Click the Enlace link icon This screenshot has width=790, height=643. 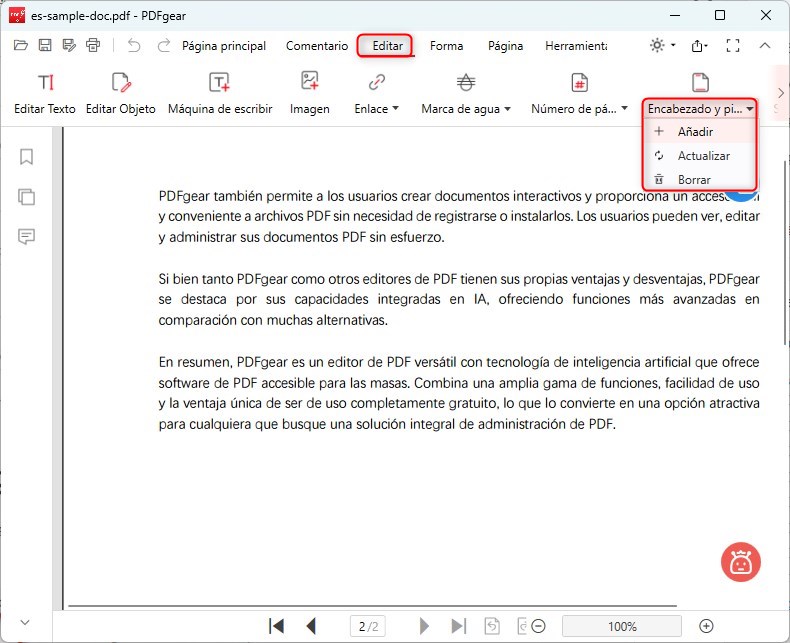click(x=376, y=82)
